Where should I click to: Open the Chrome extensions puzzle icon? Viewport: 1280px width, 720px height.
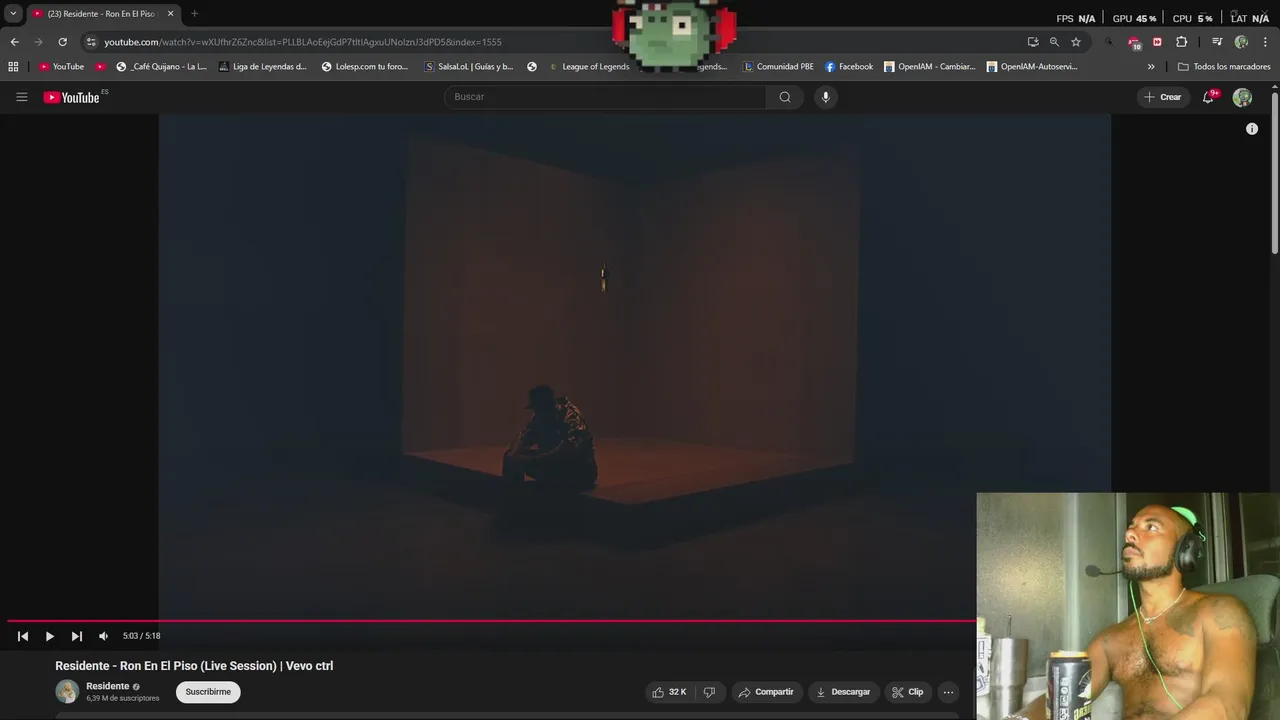tap(1181, 42)
